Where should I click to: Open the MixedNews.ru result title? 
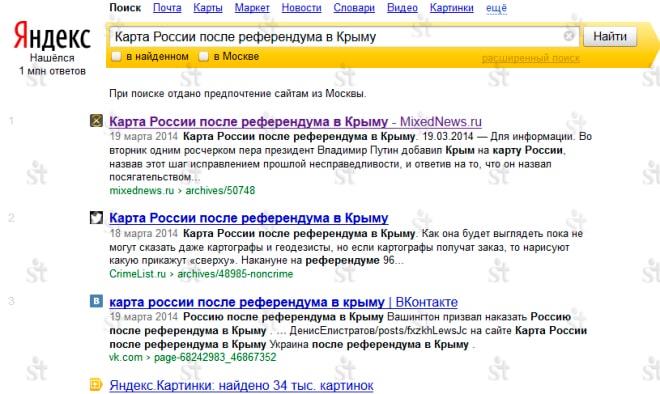(295, 122)
